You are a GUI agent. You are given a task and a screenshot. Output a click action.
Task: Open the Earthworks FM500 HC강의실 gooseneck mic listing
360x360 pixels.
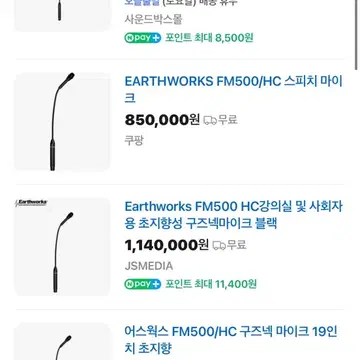(234, 215)
